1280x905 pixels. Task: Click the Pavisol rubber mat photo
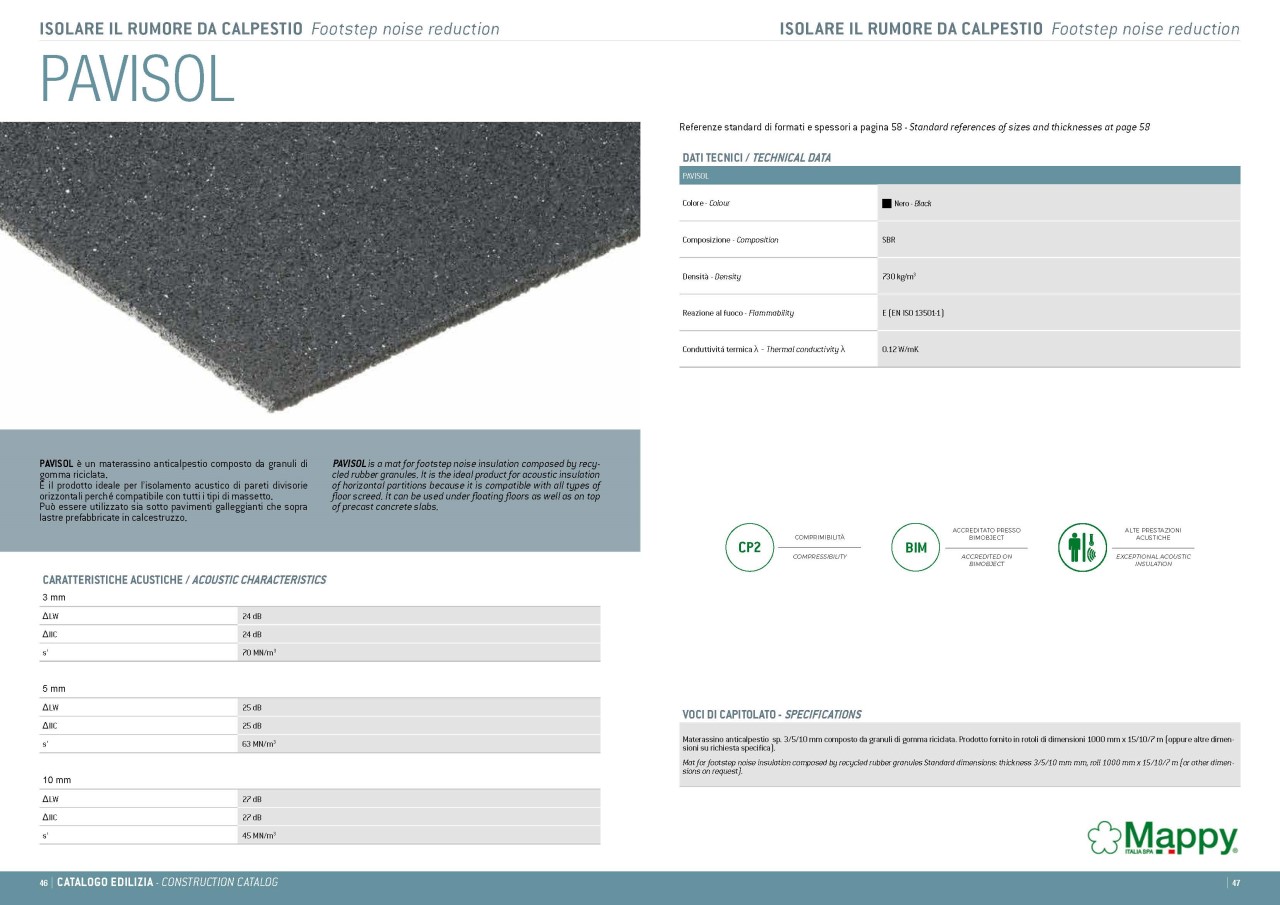320,270
